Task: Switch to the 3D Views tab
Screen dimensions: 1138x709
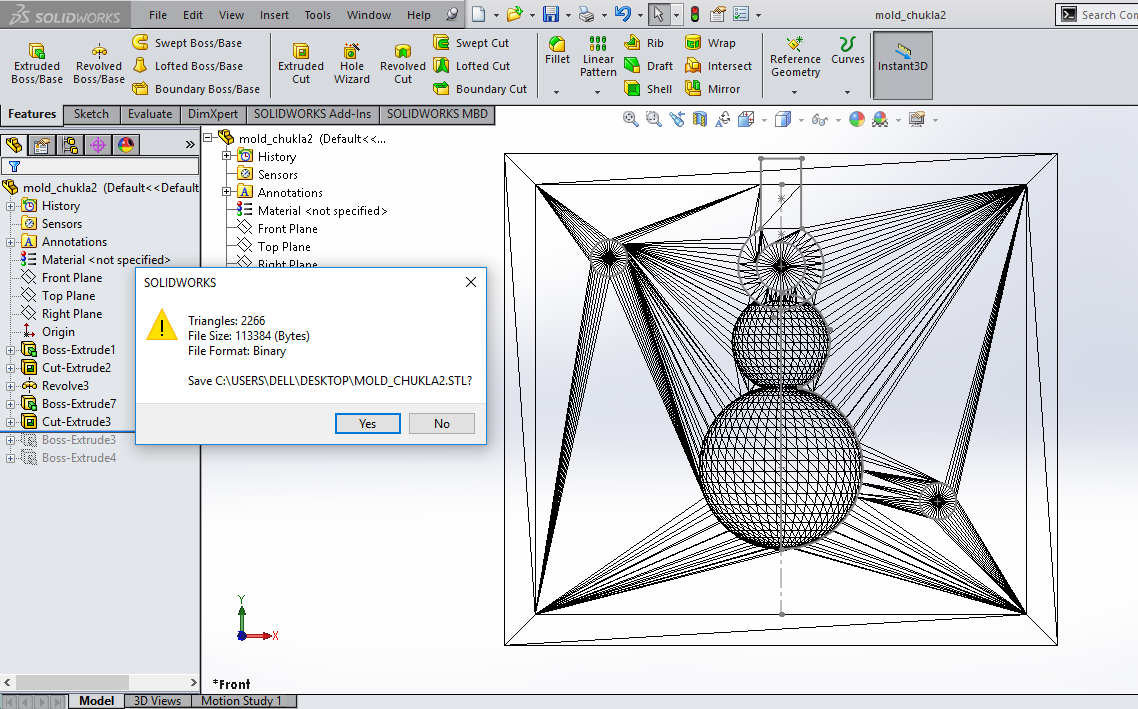Action: 157,701
